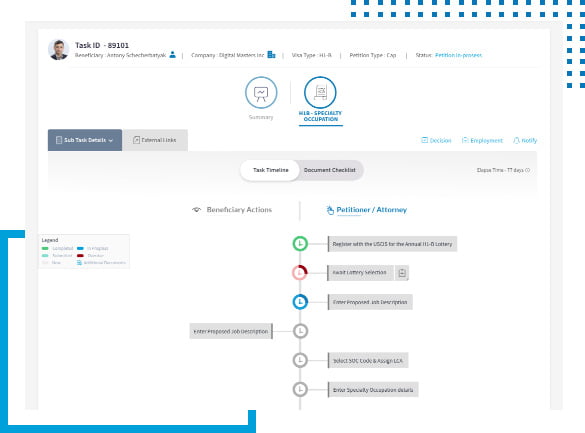The image size is (585, 433).
Task: Select the Petitioner / Attorney tab
Action: pos(367,210)
